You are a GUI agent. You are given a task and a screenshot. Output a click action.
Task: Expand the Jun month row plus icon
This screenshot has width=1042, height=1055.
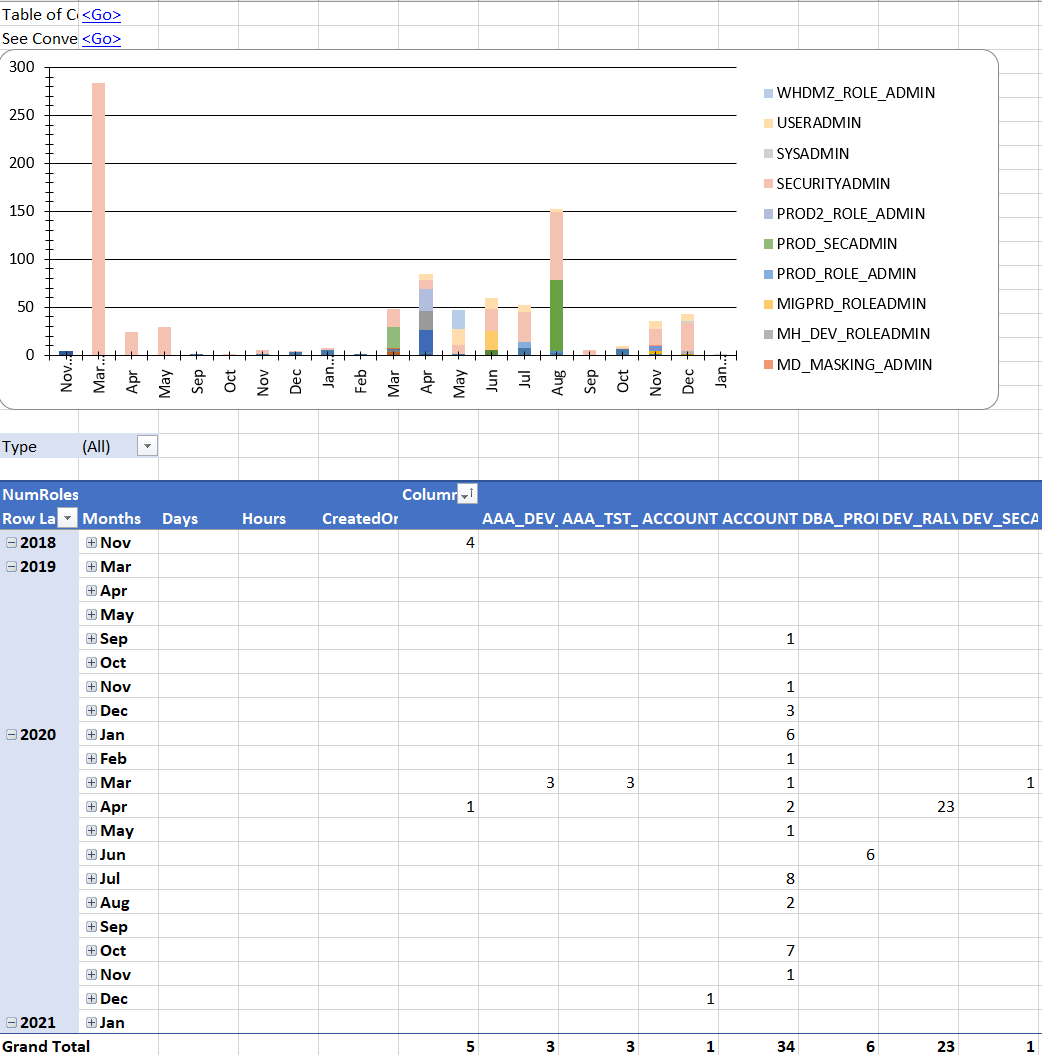point(91,855)
